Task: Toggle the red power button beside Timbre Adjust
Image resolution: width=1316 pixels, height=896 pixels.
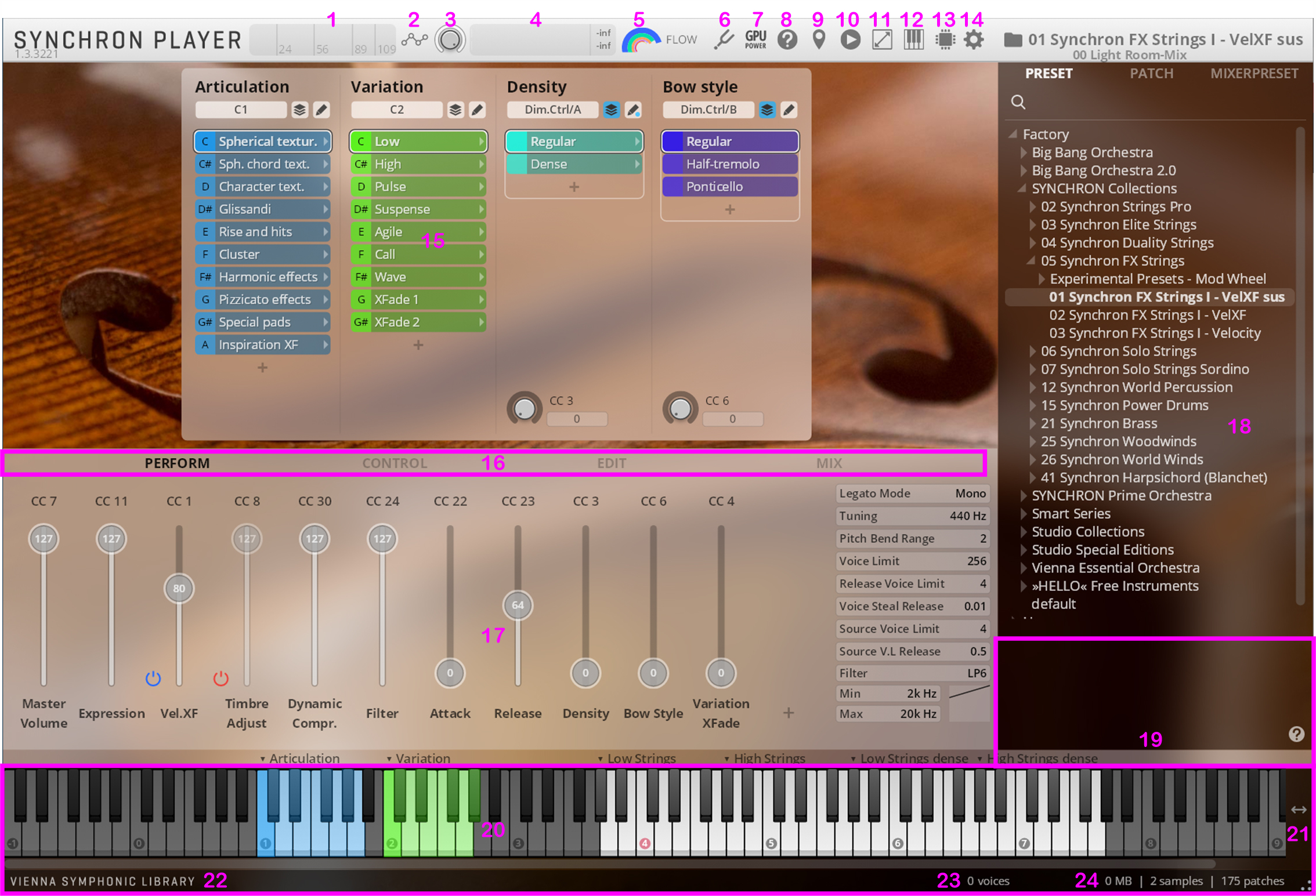Action: [x=220, y=677]
